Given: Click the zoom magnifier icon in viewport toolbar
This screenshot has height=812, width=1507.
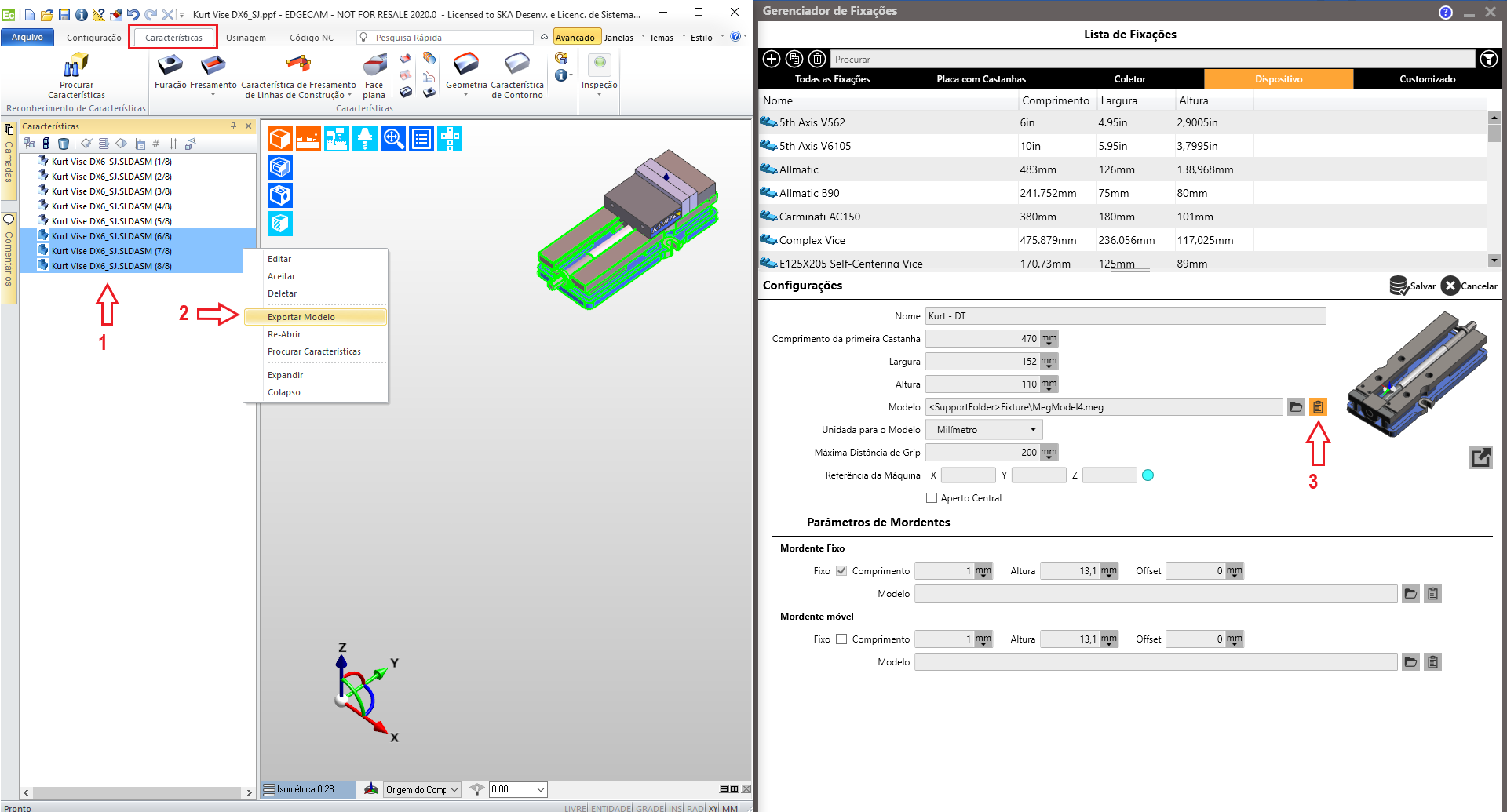Looking at the screenshot, I should [x=393, y=139].
